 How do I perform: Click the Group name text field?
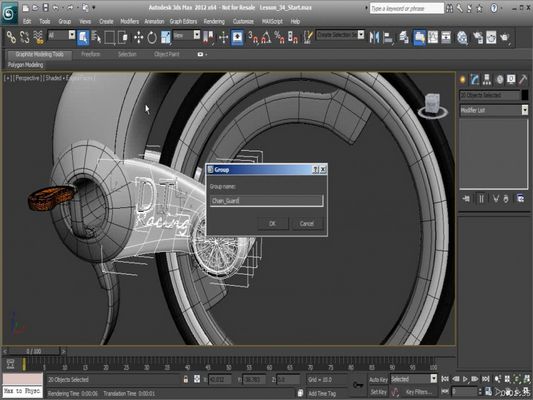[266, 201]
